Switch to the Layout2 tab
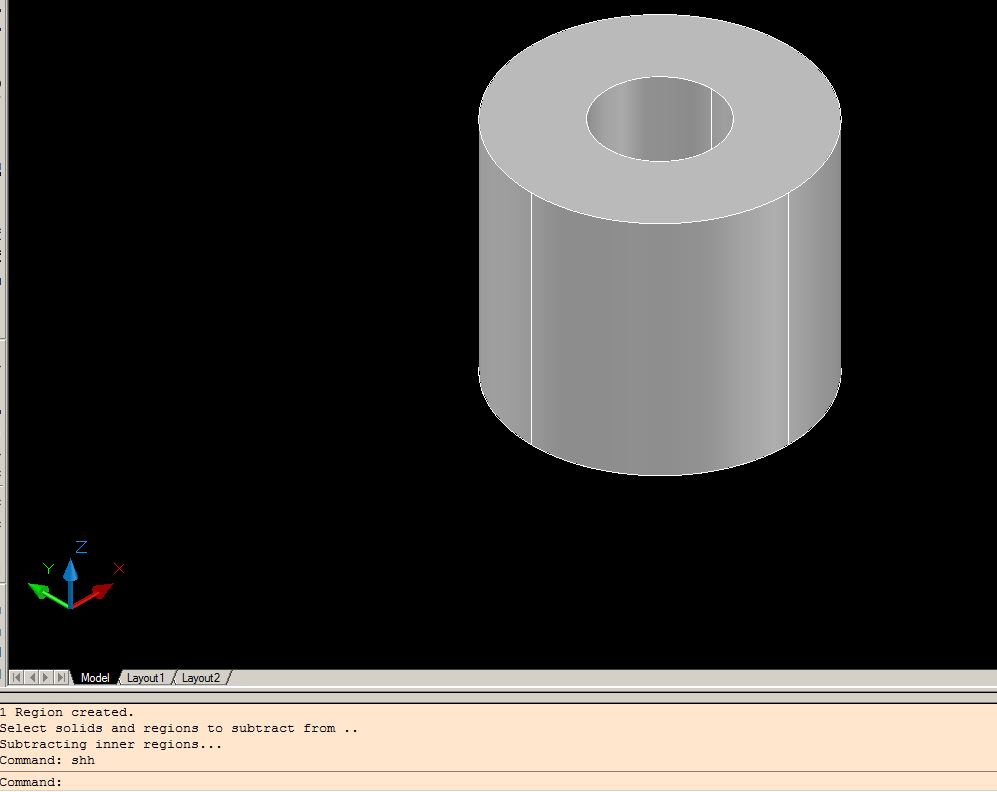Viewport: 997px width, 792px height. [x=200, y=678]
